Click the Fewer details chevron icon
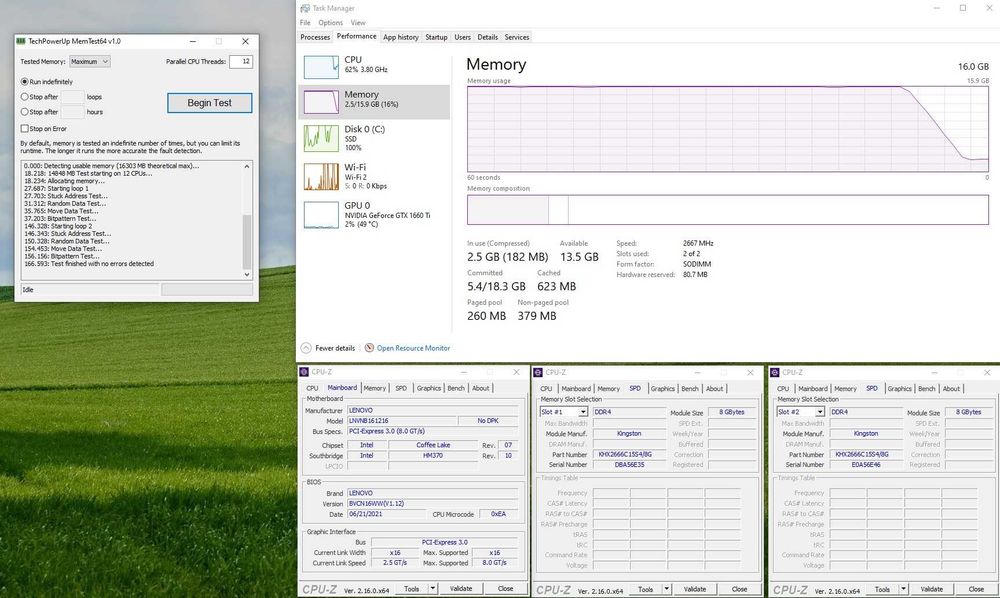1000x598 pixels. pyautogui.click(x=306, y=348)
